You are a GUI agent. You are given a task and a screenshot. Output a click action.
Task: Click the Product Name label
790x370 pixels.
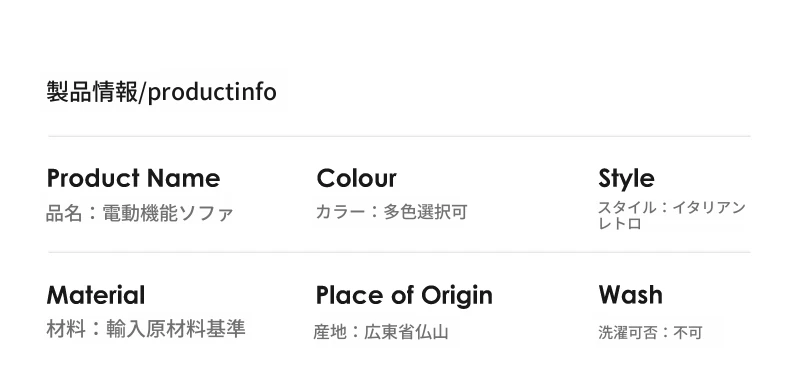click(134, 178)
